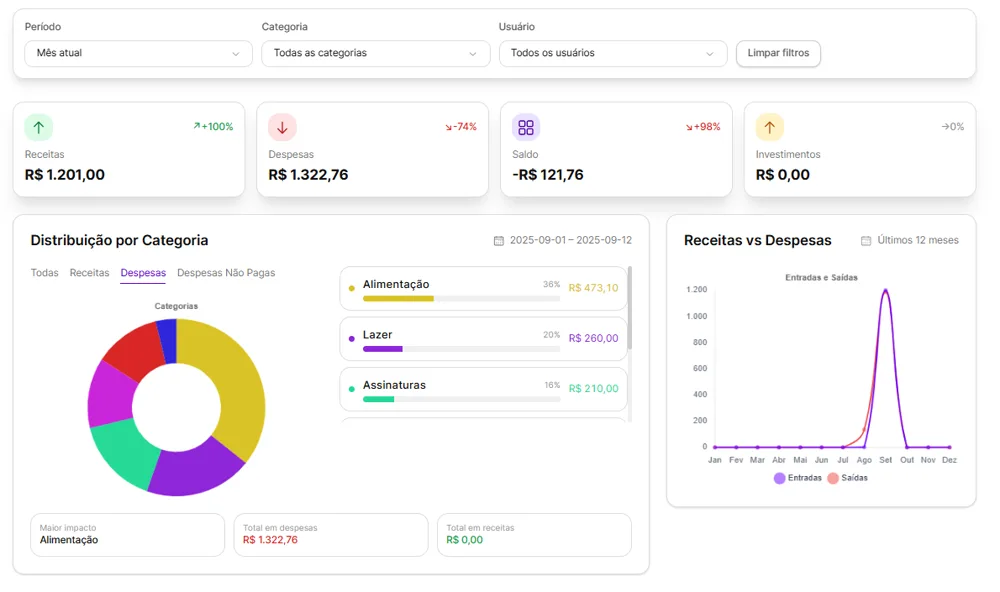Click the magenta slice of the donut chart

click(110, 396)
